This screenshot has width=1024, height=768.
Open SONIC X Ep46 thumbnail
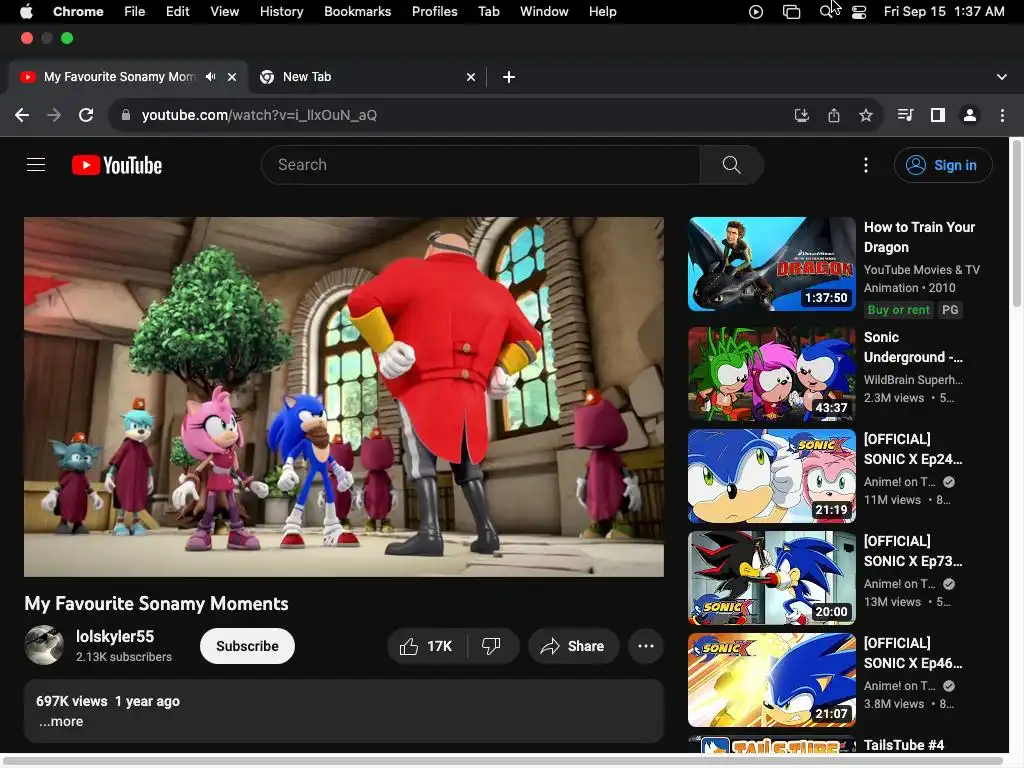[772, 680]
